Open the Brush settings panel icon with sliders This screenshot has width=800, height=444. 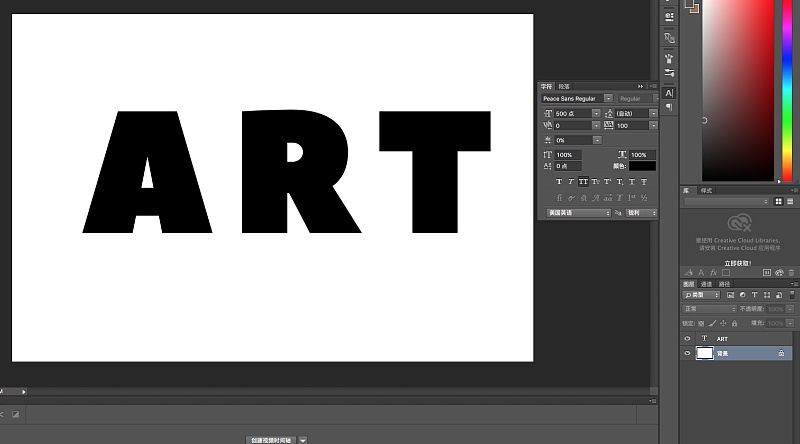(669, 72)
